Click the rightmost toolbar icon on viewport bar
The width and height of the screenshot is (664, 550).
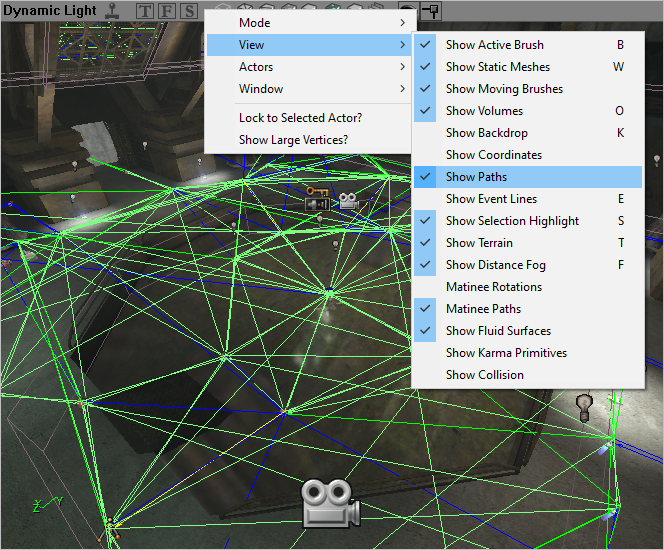(431, 11)
